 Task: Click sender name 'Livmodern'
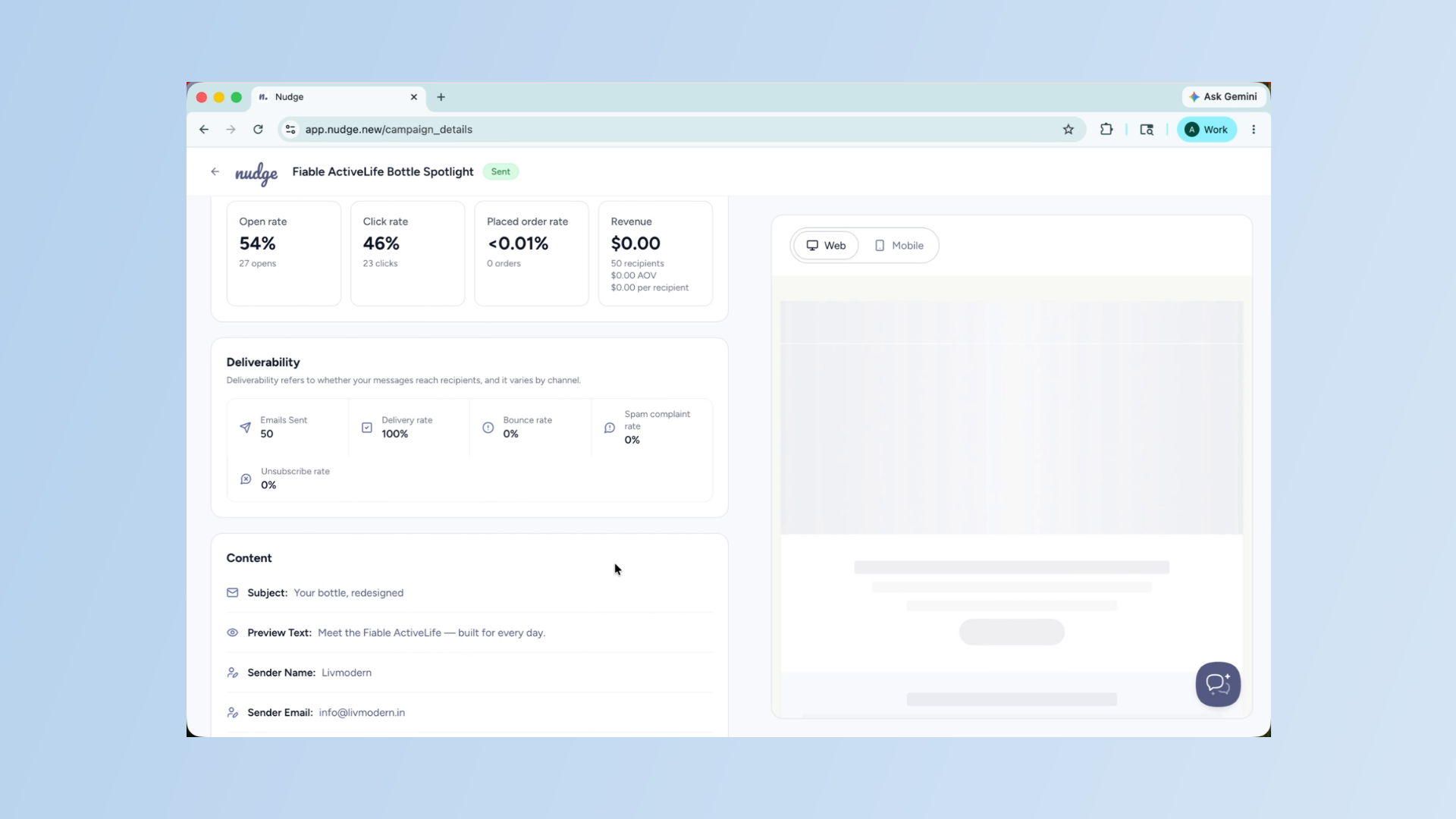[347, 673]
